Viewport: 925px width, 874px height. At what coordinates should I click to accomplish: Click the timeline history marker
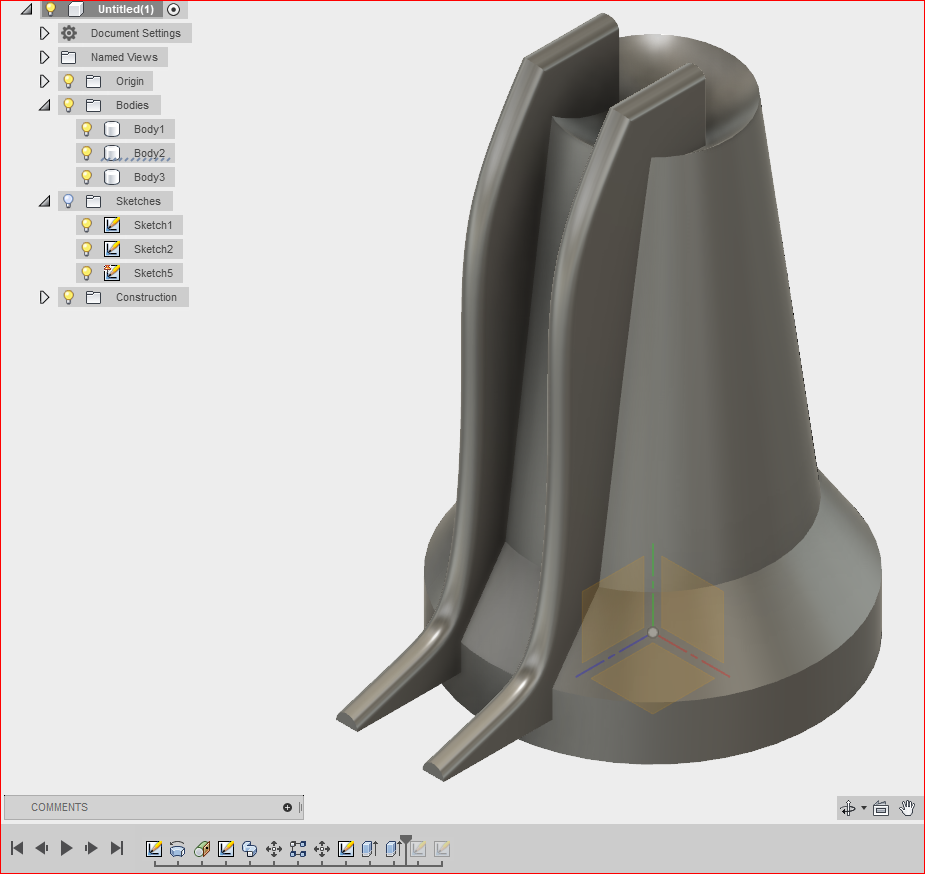pyautogui.click(x=406, y=839)
